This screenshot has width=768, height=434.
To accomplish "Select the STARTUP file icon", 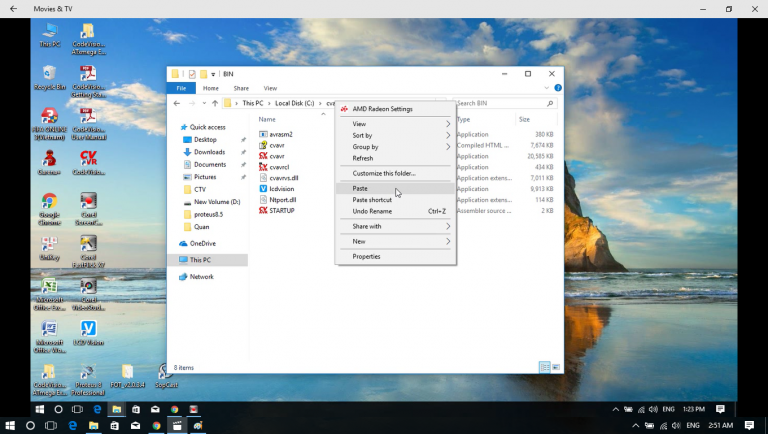I will pyautogui.click(x=263, y=211).
